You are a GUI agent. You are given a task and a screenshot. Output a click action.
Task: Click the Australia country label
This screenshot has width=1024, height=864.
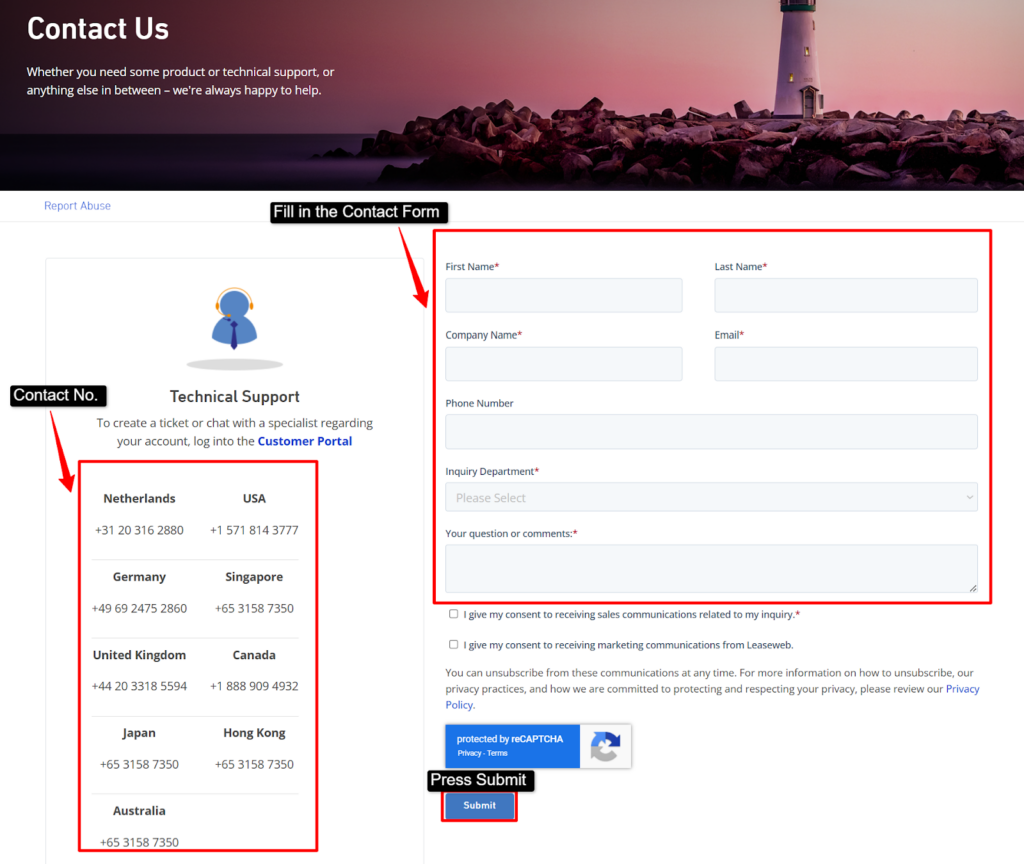[x=139, y=811]
